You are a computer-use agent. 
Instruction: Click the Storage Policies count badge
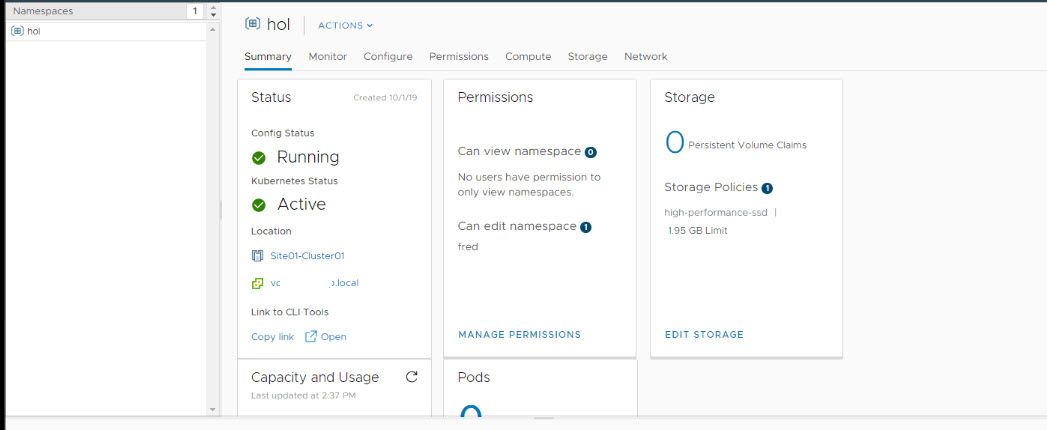767,188
